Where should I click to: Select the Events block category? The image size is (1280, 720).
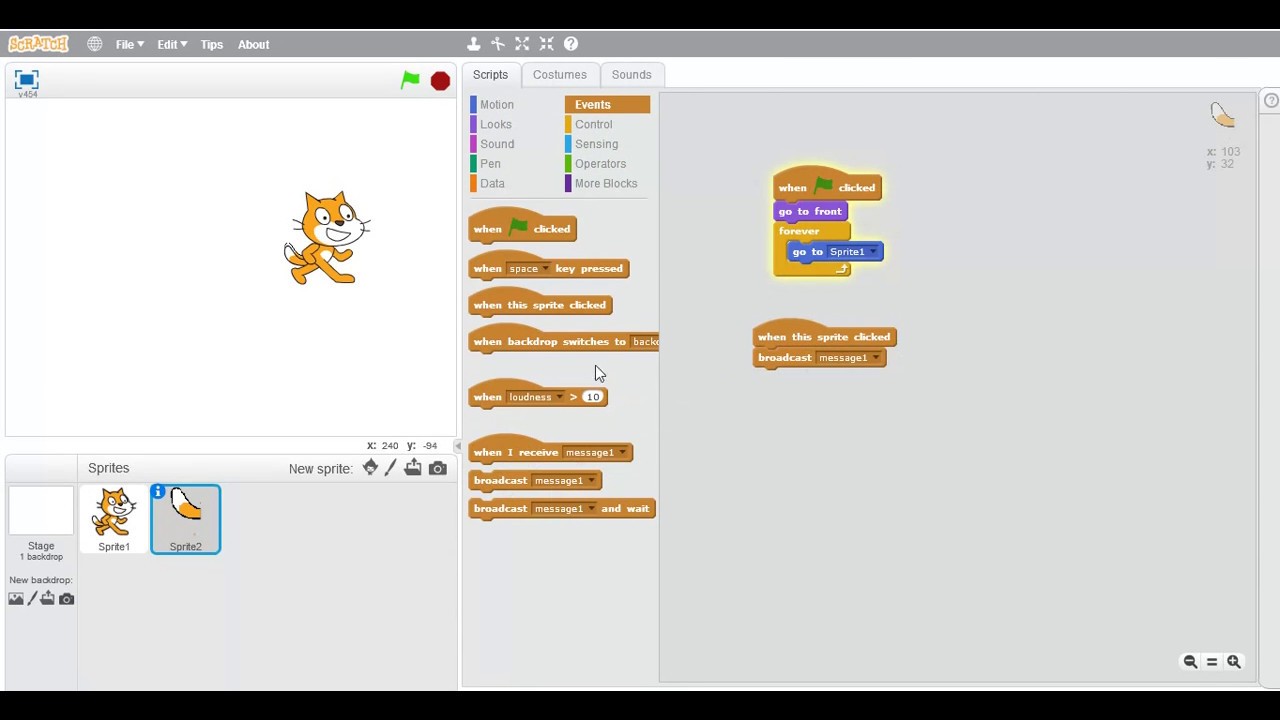pyautogui.click(x=607, y=105)
